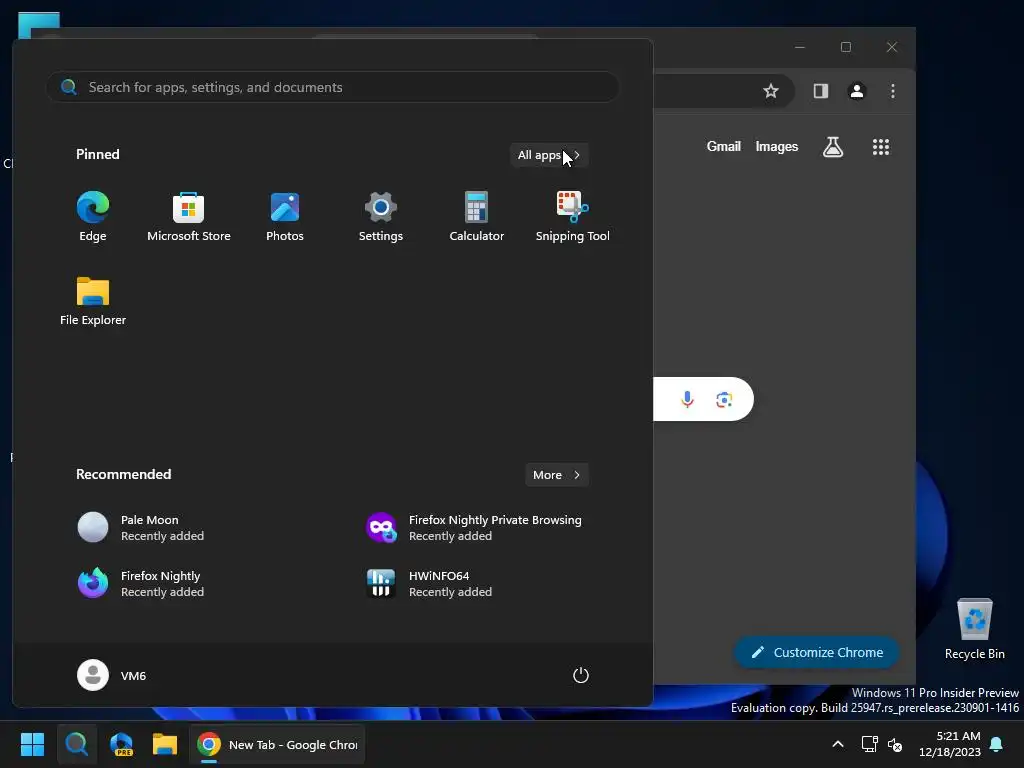1024x768 pixels.
Task: Open the clock showing 5:21 AM
Action: 950,744
